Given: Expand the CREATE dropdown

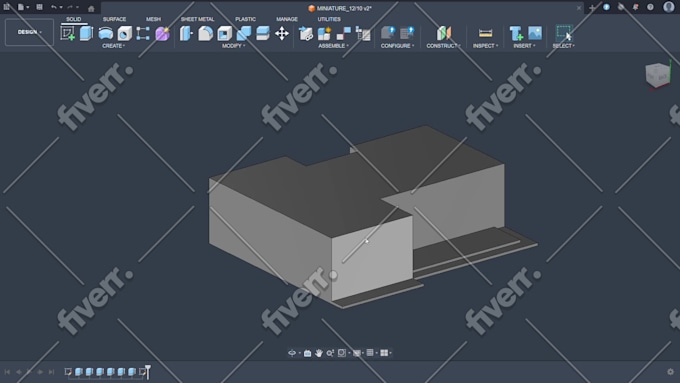Looking at the screenshot, I should tap(113, 46).
